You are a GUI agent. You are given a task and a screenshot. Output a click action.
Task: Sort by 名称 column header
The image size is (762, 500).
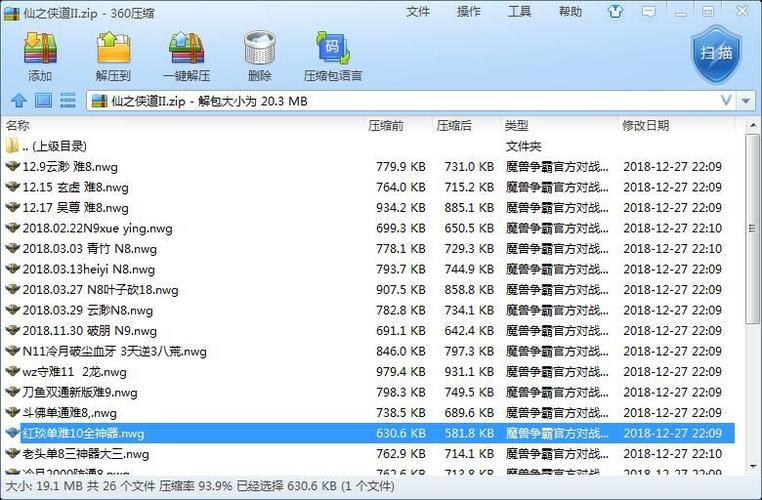pos(18,125)
